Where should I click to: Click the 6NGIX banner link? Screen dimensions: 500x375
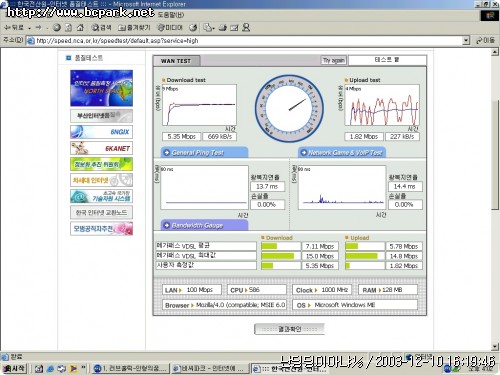101,132
